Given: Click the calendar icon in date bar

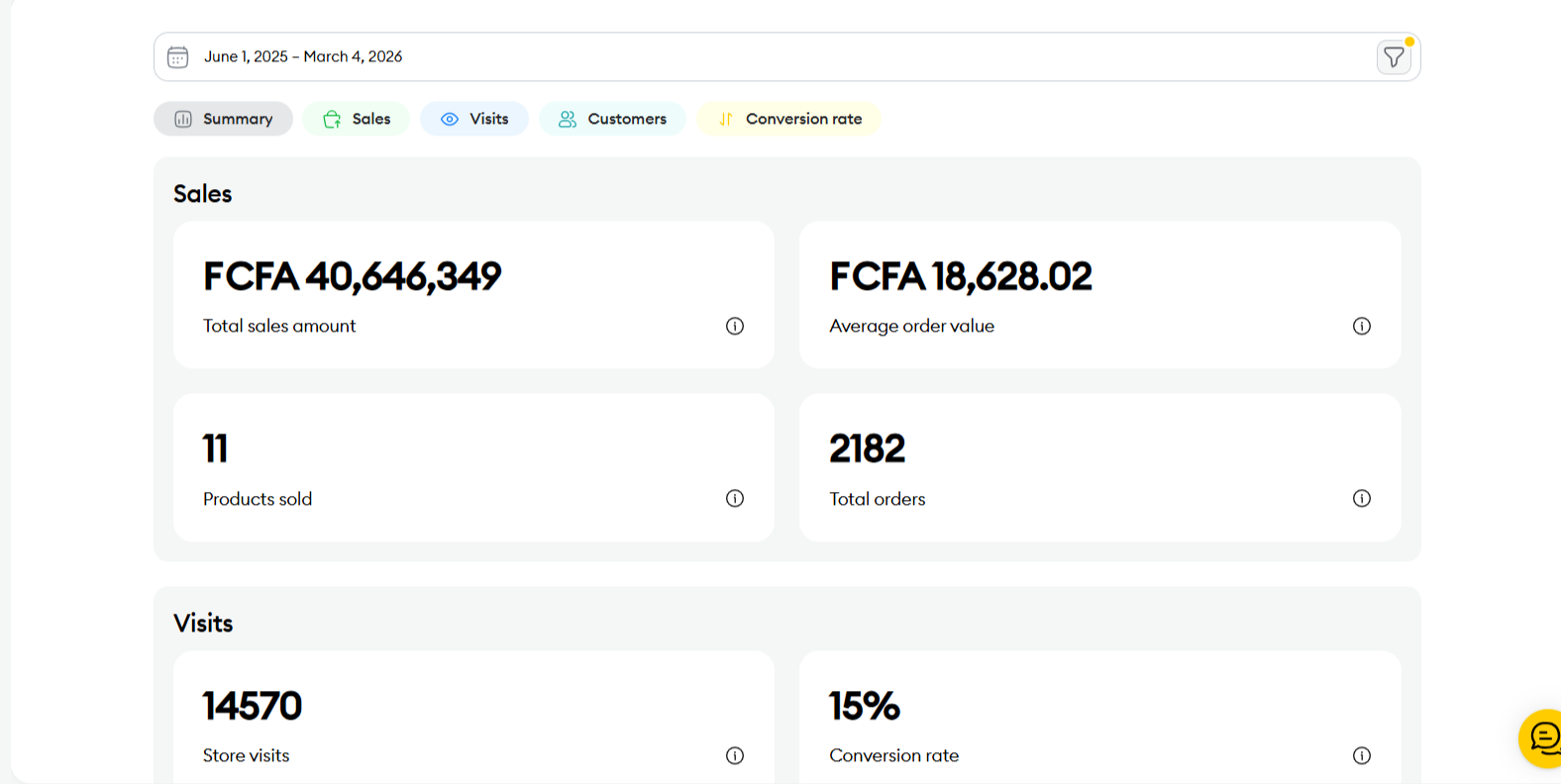Looking at the screenshot, I should (x=178, y=57).
